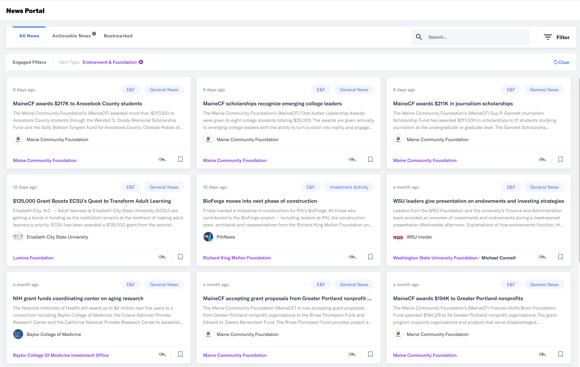Click the News Portal title

pos(25,11)
